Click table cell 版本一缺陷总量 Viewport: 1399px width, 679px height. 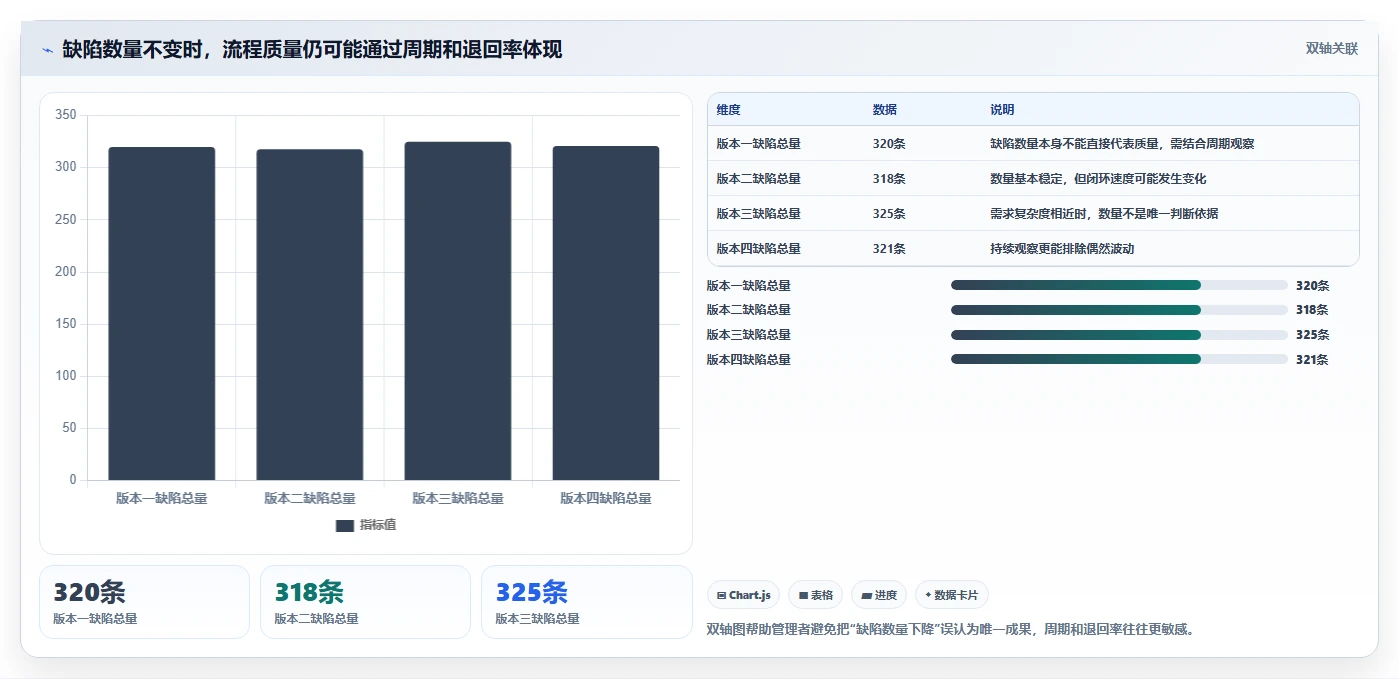[759, 144]
